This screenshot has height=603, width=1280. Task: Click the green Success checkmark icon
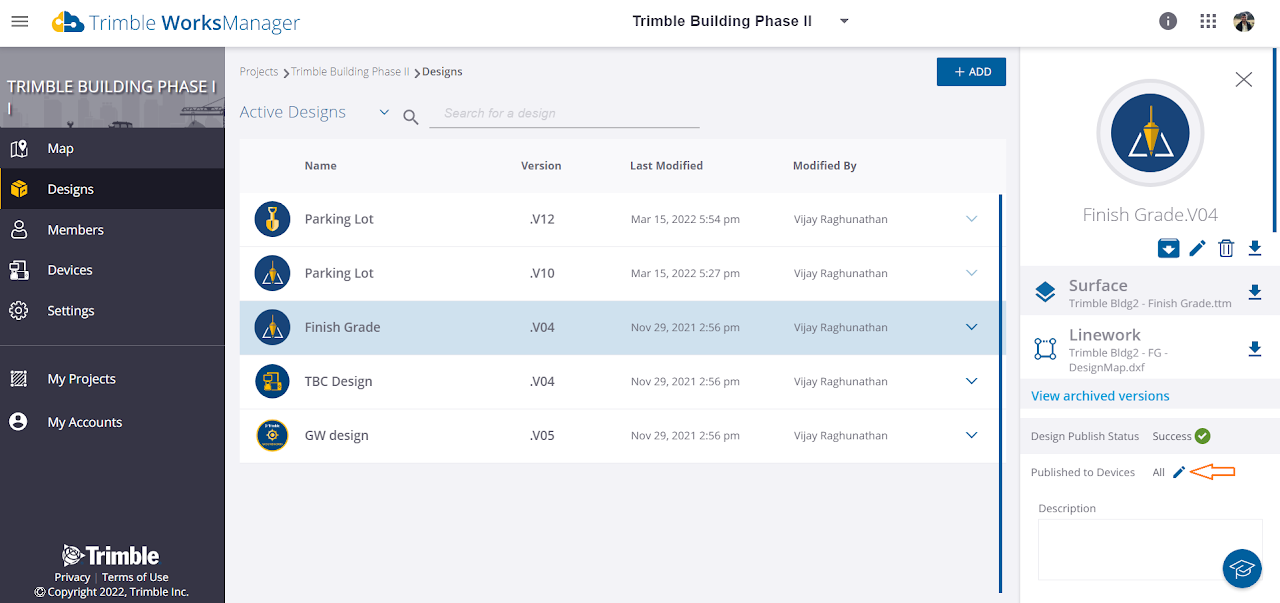tap(1203, 436)
